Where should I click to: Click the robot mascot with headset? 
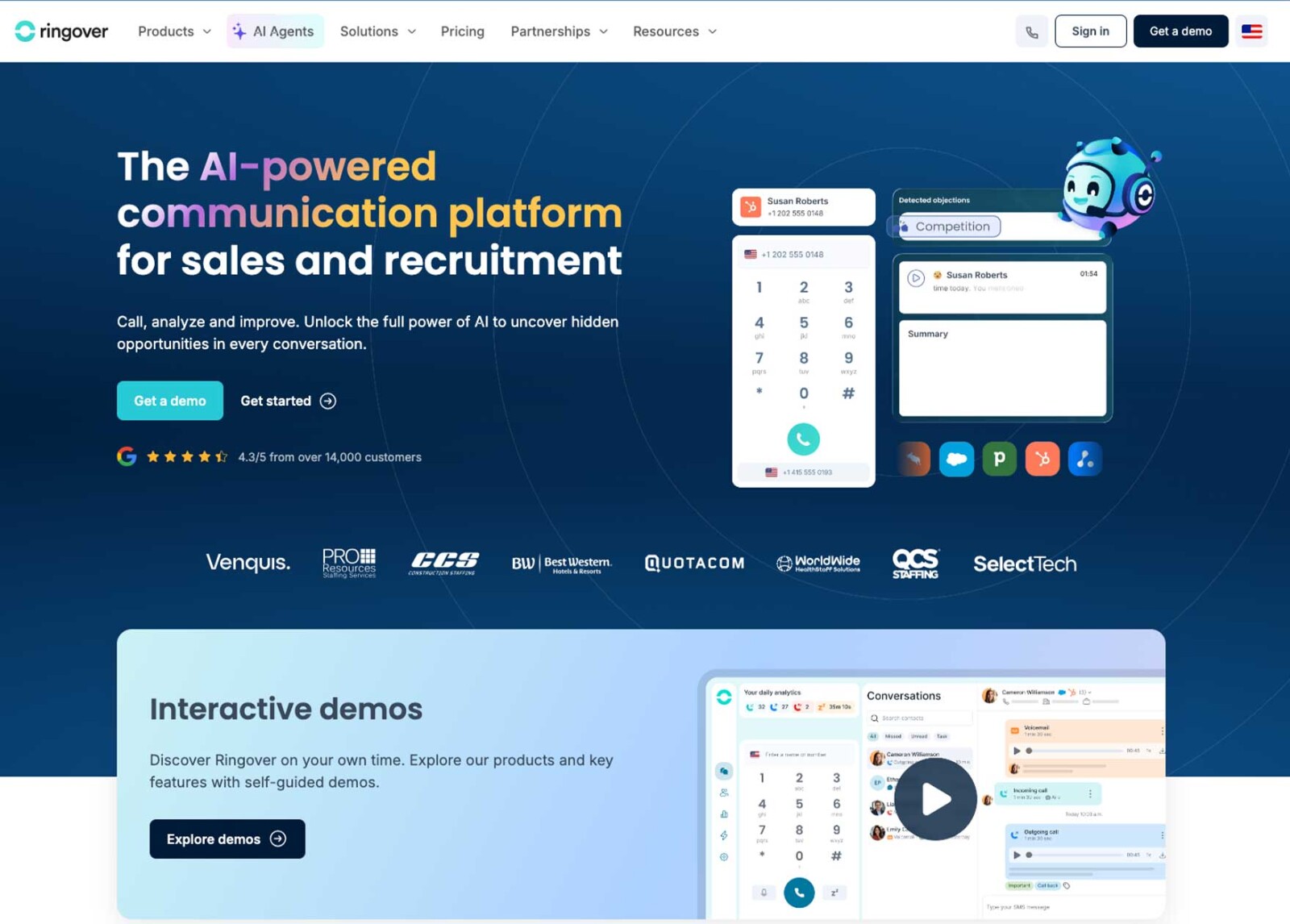1109,187
